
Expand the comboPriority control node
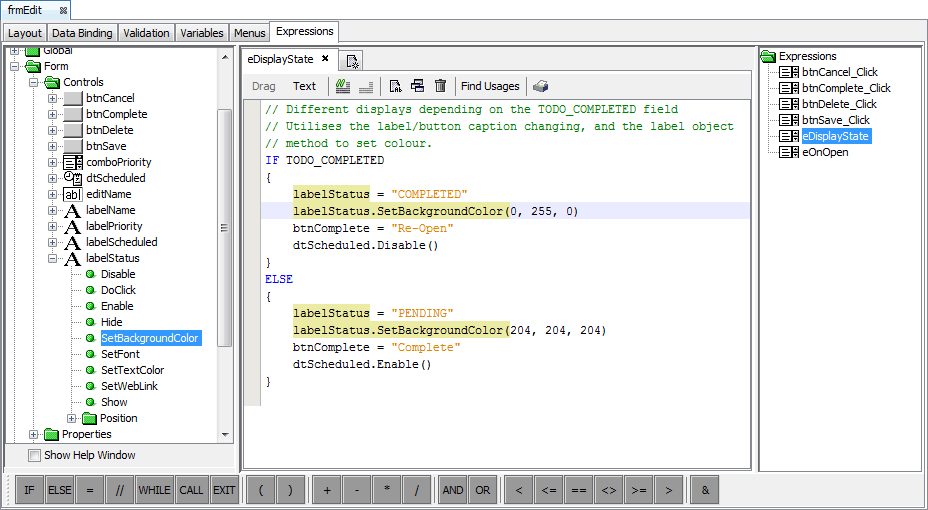[53, 162]
